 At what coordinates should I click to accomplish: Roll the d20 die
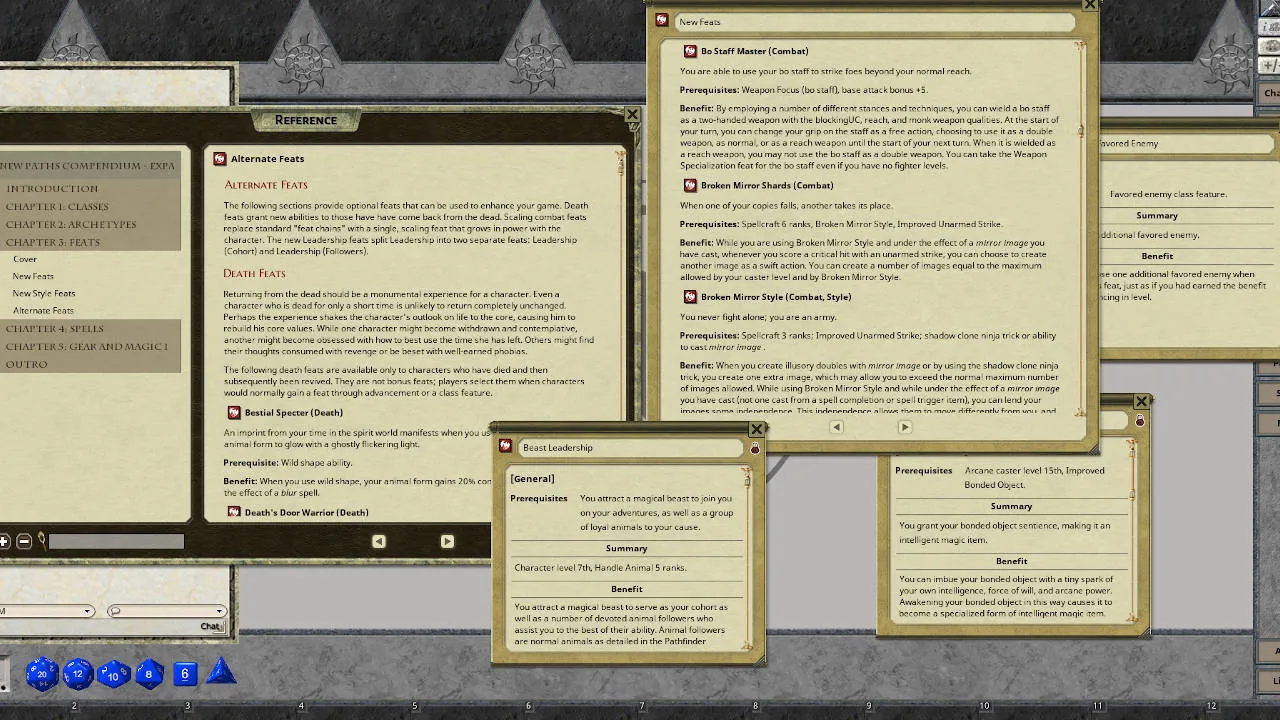(42, 674)
